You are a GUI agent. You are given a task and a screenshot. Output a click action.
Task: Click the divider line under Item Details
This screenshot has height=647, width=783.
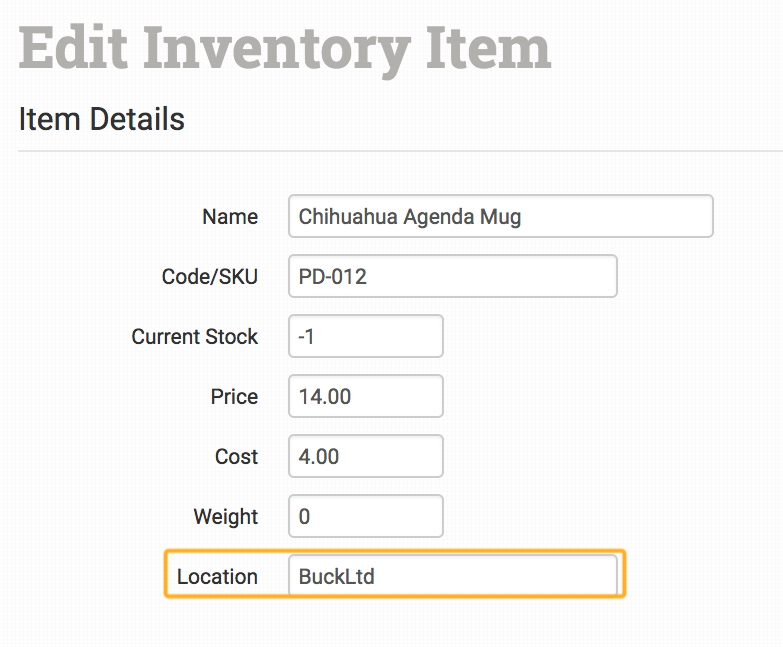[x=400, y=151]
